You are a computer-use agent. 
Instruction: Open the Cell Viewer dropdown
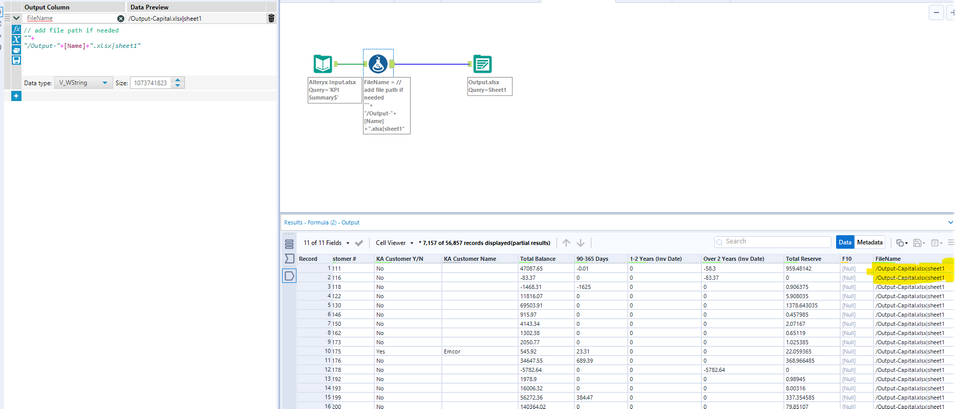point(395,242)
